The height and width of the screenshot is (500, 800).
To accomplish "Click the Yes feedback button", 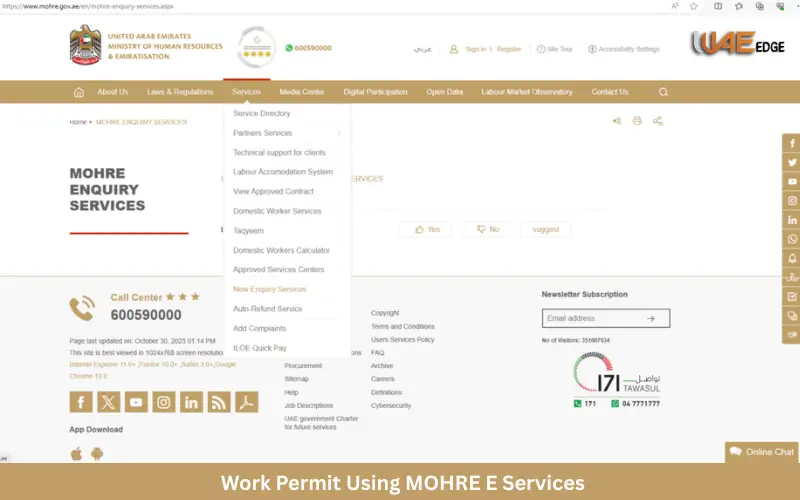I will click(428, 230).
